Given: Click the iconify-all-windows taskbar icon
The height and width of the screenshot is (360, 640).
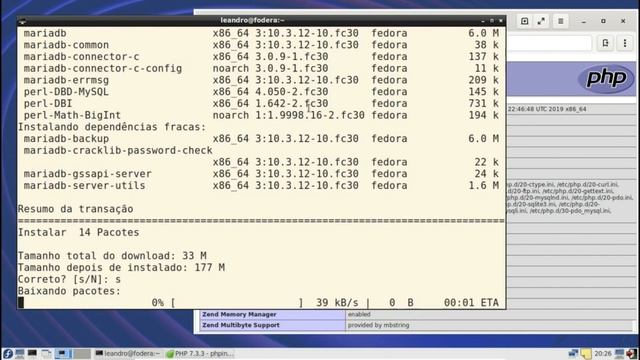Looking at the screenshot, I should [x=46, y=353].
